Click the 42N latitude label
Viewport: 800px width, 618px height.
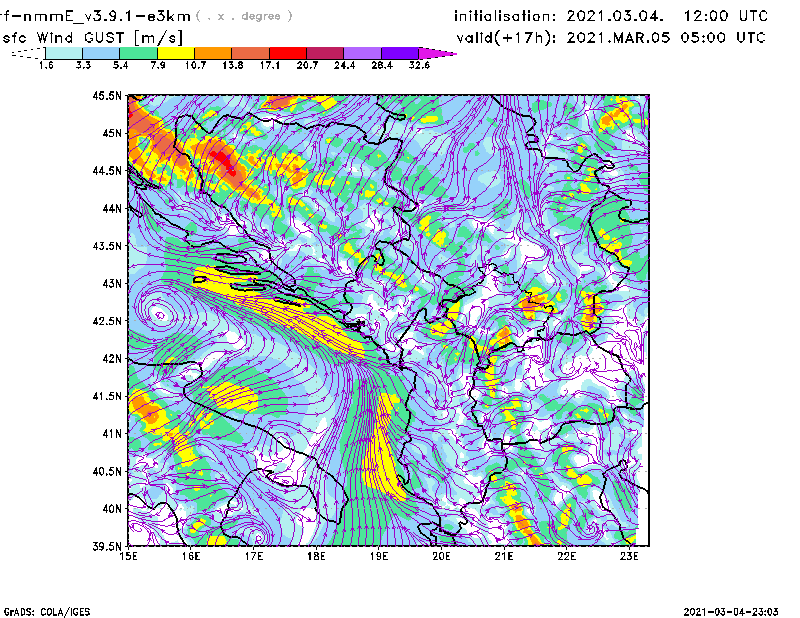[112, 358]
